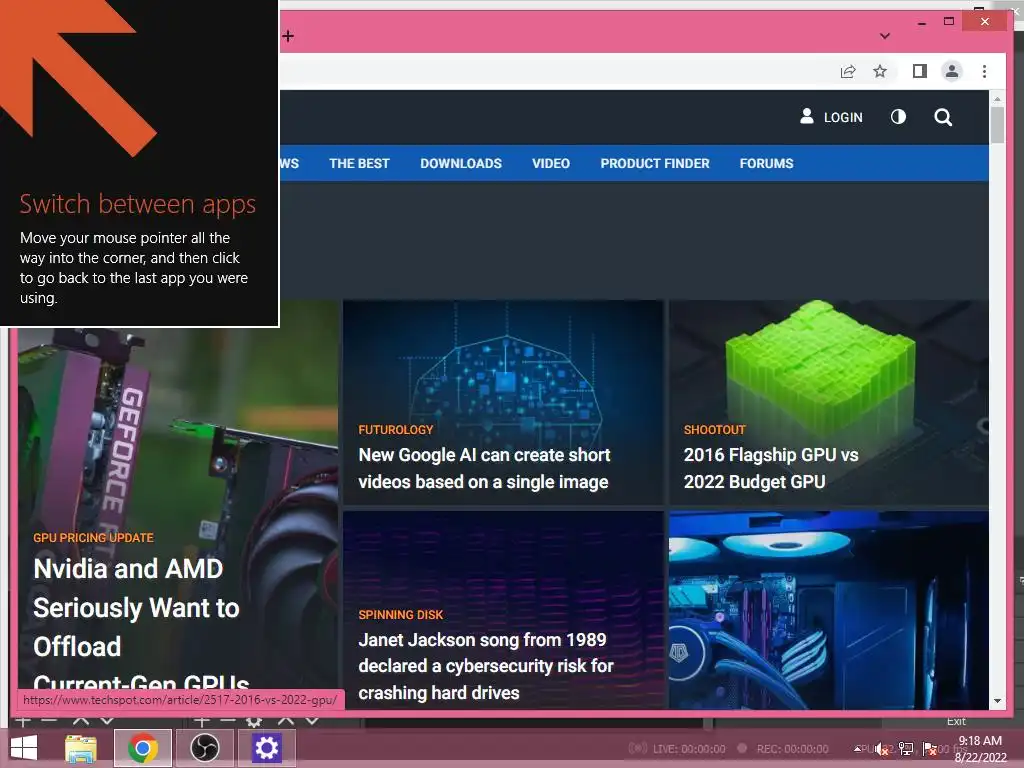Screen dimensions: 1024x768
Task: Show hidden system tray icons arrow
Action: pos(857,748)
